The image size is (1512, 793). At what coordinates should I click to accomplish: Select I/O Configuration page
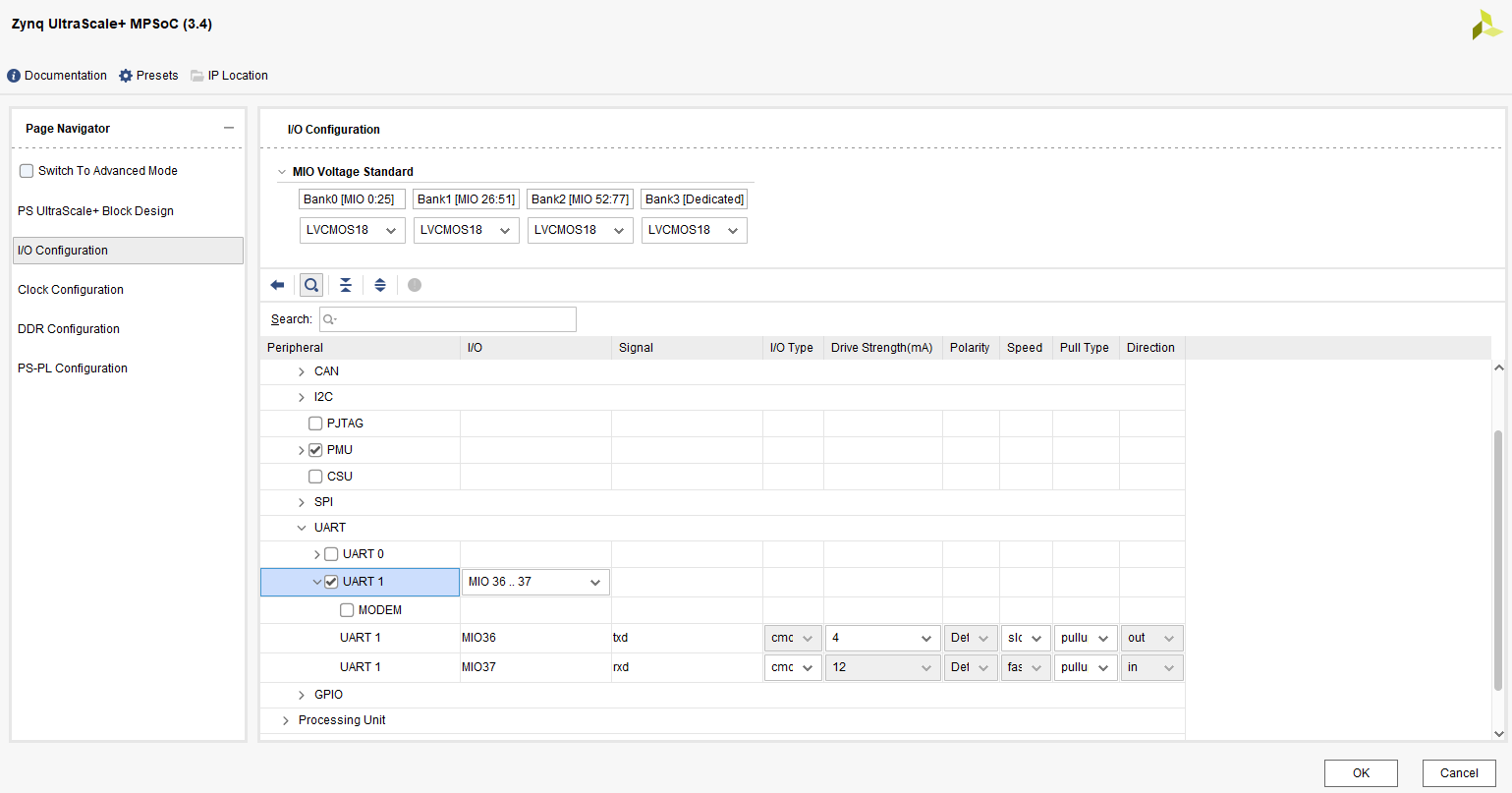pos(128,251)
